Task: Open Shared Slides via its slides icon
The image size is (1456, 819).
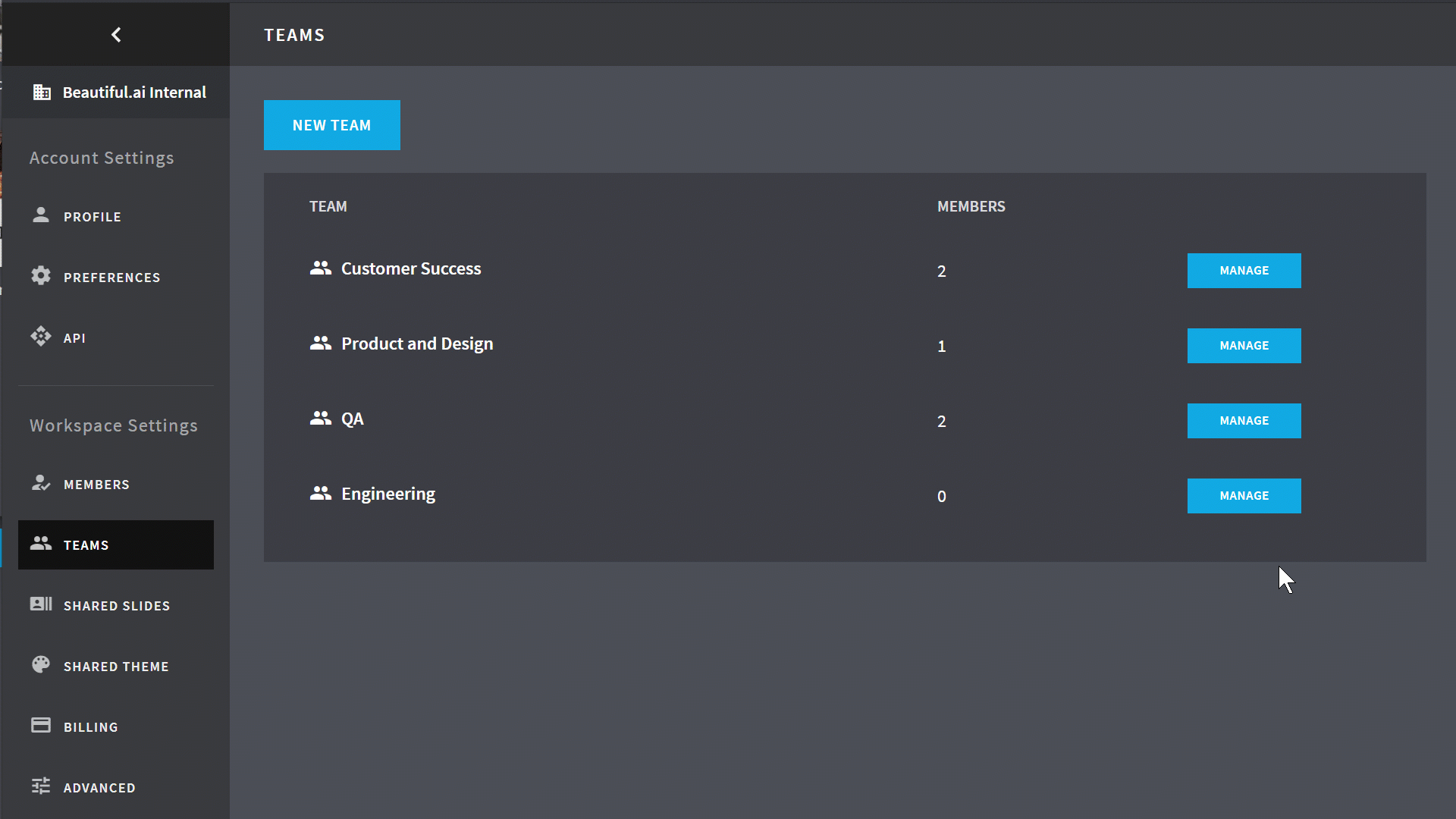Action: tap(41, 604)
